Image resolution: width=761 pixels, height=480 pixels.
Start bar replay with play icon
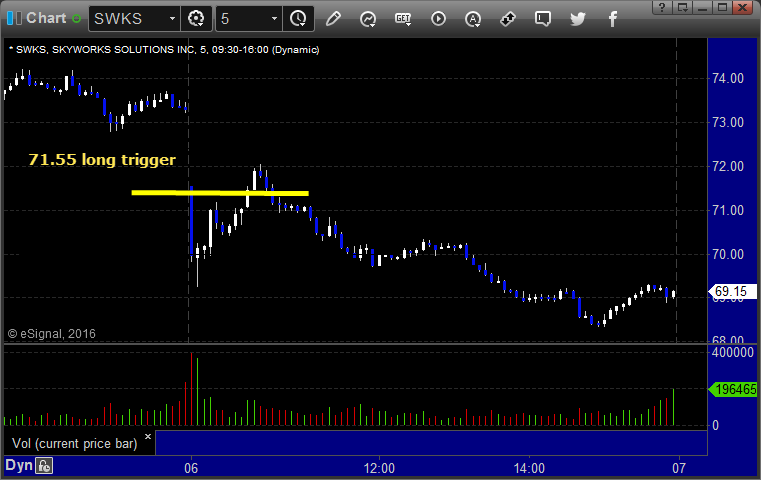click(x=438, y=19)
